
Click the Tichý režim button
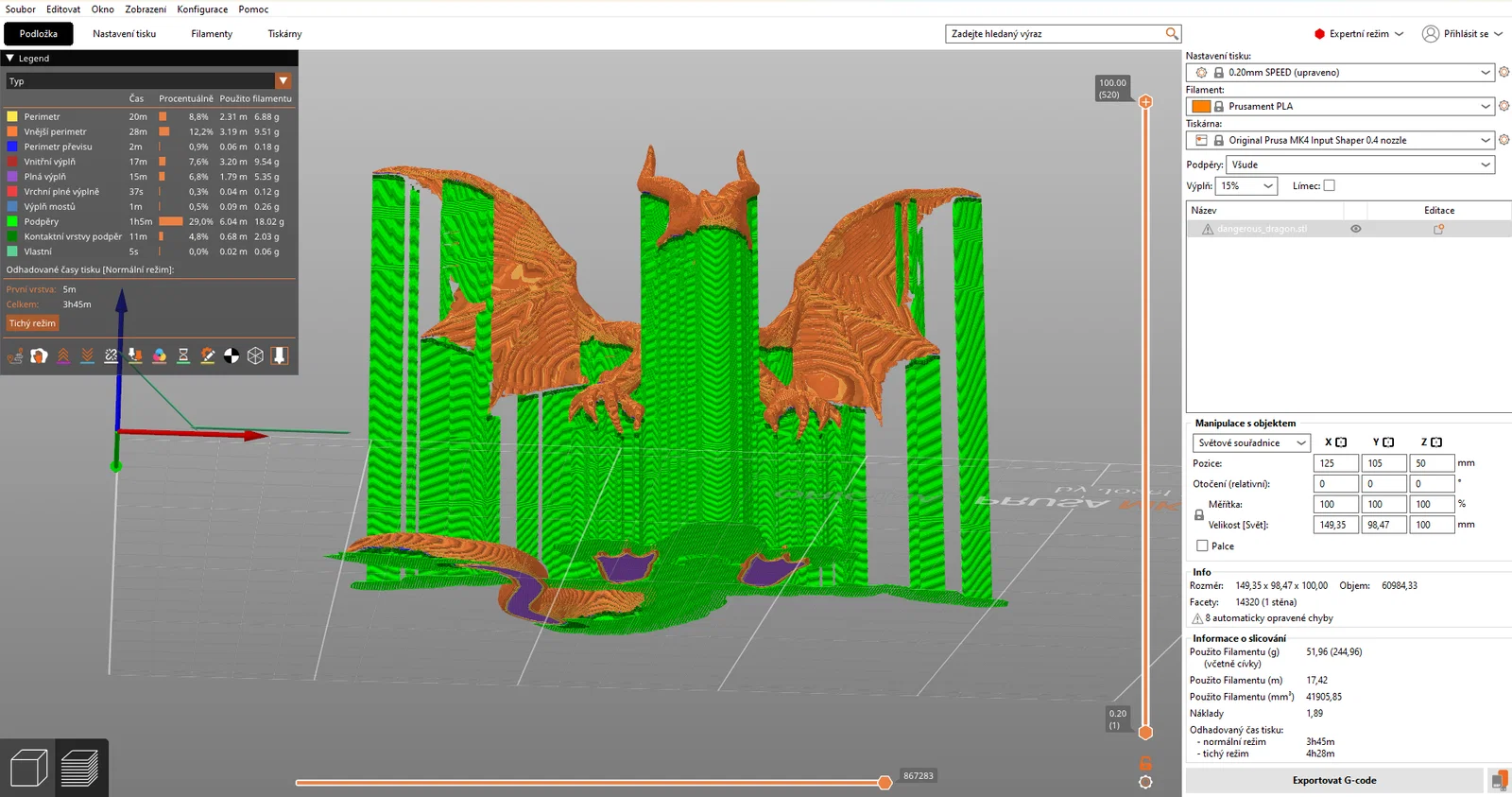tap(33, 323)
